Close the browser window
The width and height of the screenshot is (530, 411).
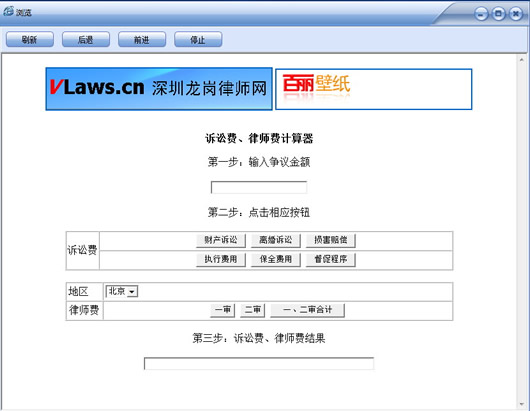point(515,14)
